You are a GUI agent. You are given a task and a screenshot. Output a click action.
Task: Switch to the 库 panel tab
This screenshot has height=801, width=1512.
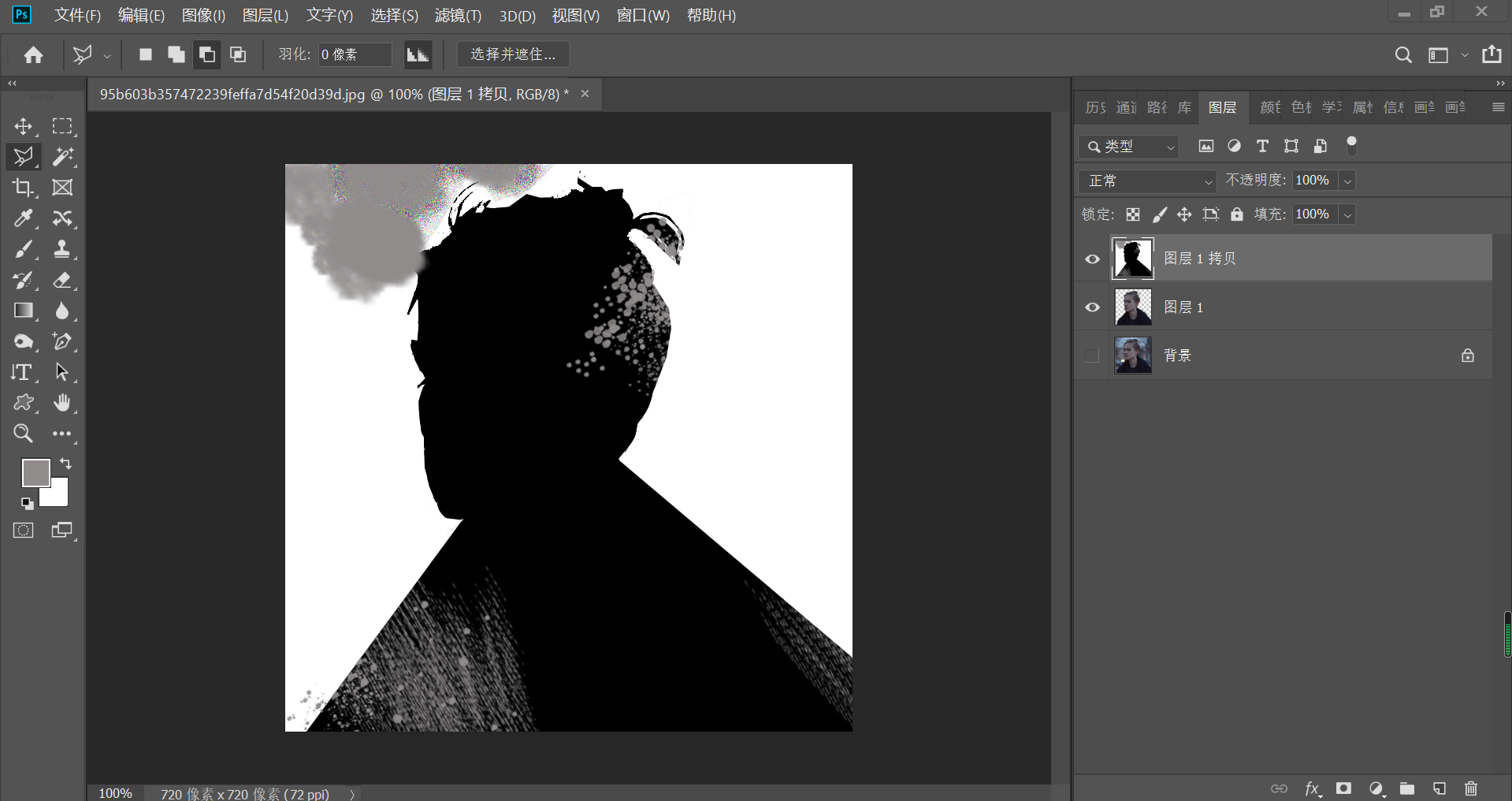pyautogui.click(x=1184, y=107)
